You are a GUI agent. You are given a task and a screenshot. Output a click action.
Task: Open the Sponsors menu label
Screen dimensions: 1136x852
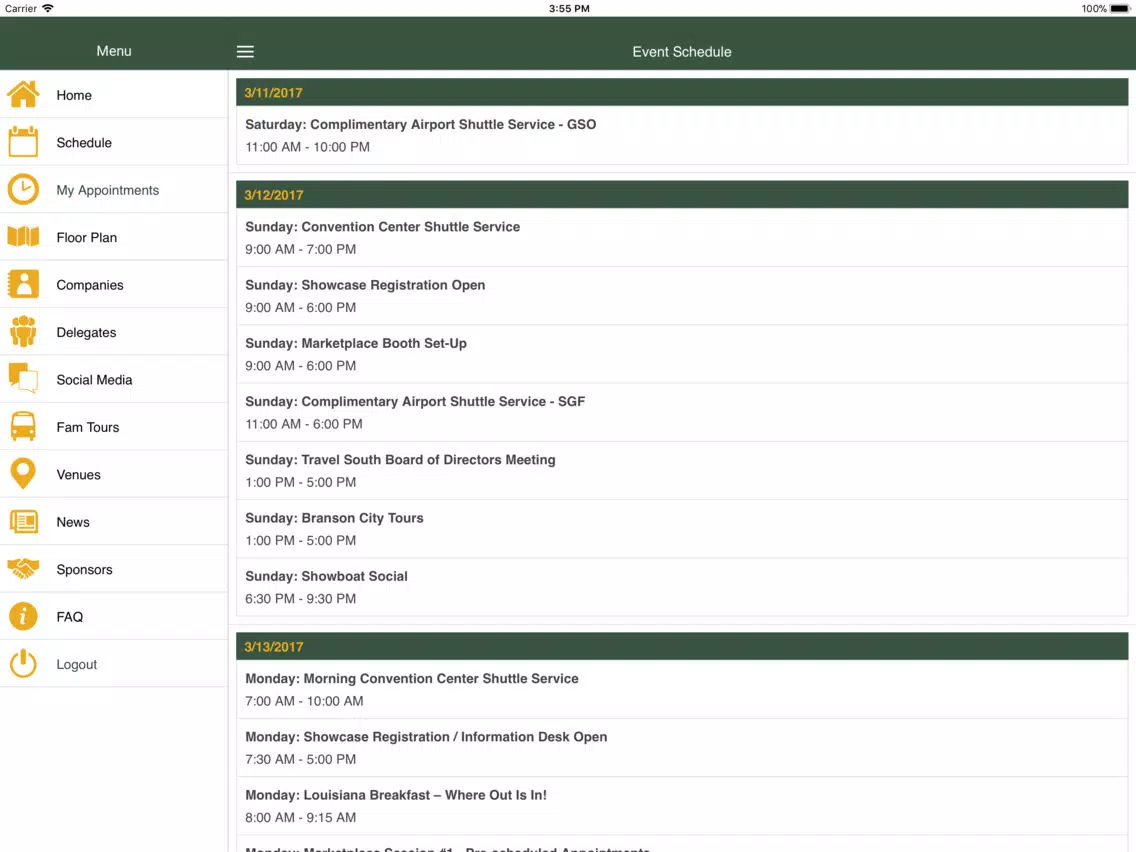click(84, 569)
